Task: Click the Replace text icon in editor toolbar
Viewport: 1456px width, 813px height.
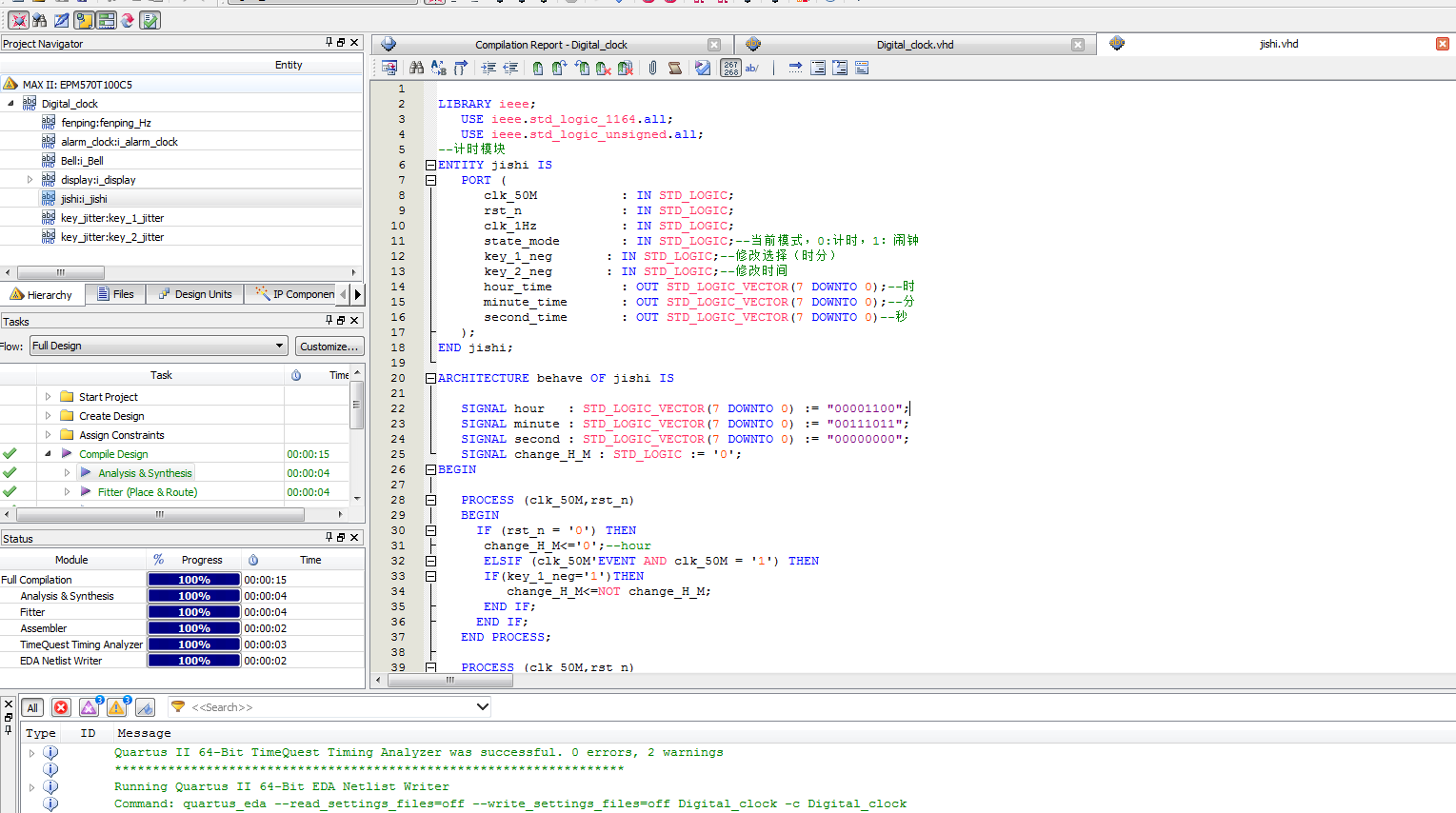Action: tap(438, 68)
